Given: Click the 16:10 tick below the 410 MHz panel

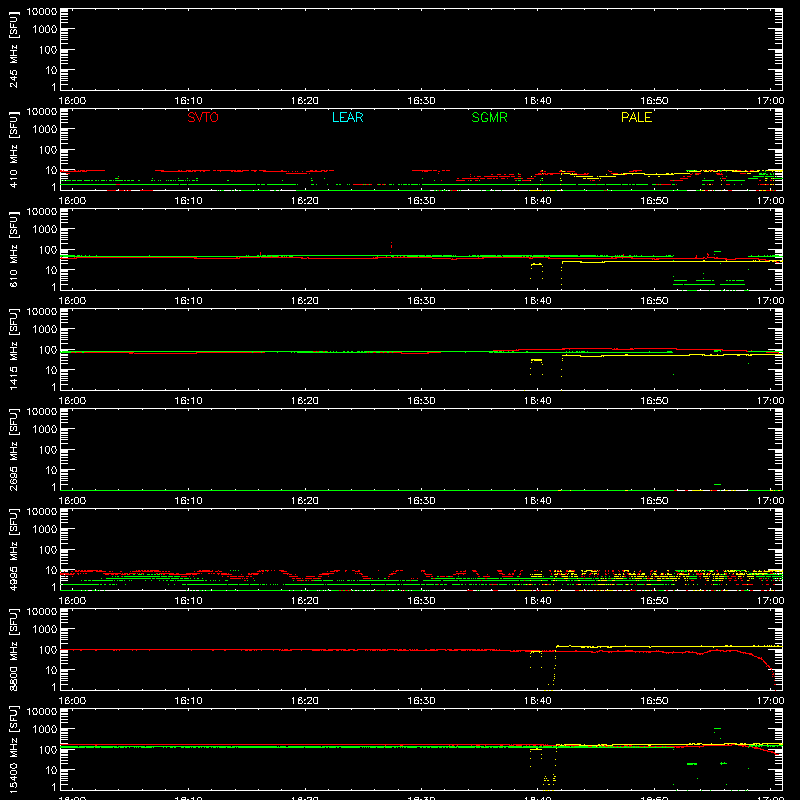Looking at the screenshot, I should pyautogui.click(x=188, y=201).
